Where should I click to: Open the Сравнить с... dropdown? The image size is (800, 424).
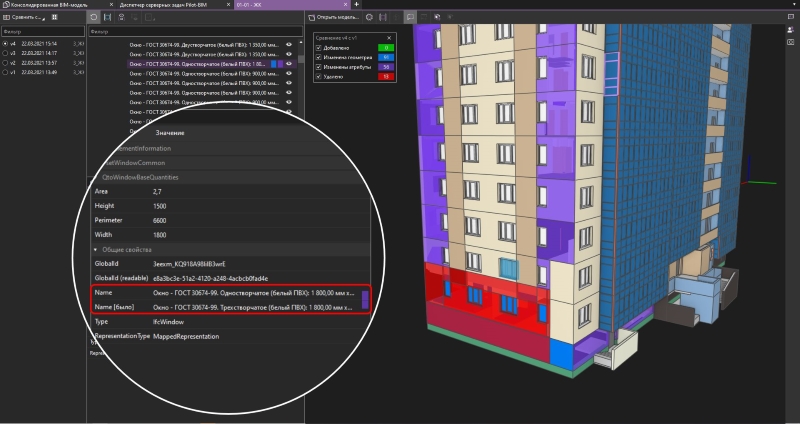coord(25,17)
